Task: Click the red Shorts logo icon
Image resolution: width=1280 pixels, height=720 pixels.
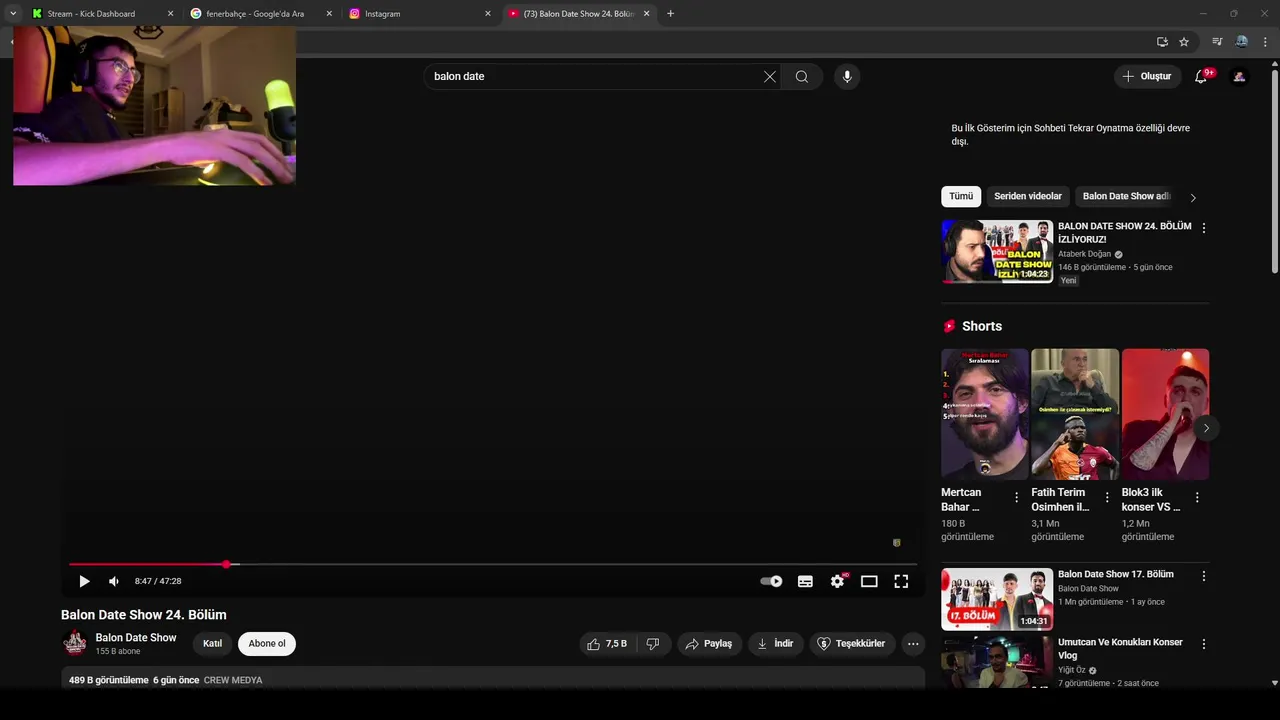Action: tap(949, 327)
